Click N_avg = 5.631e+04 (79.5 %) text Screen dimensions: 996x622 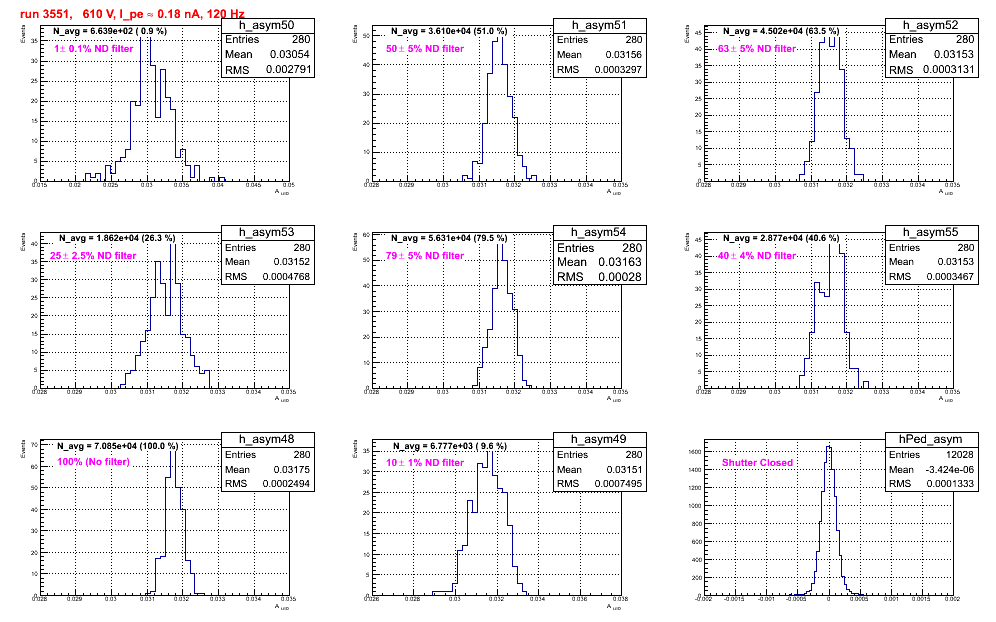(x=449, y=238)
